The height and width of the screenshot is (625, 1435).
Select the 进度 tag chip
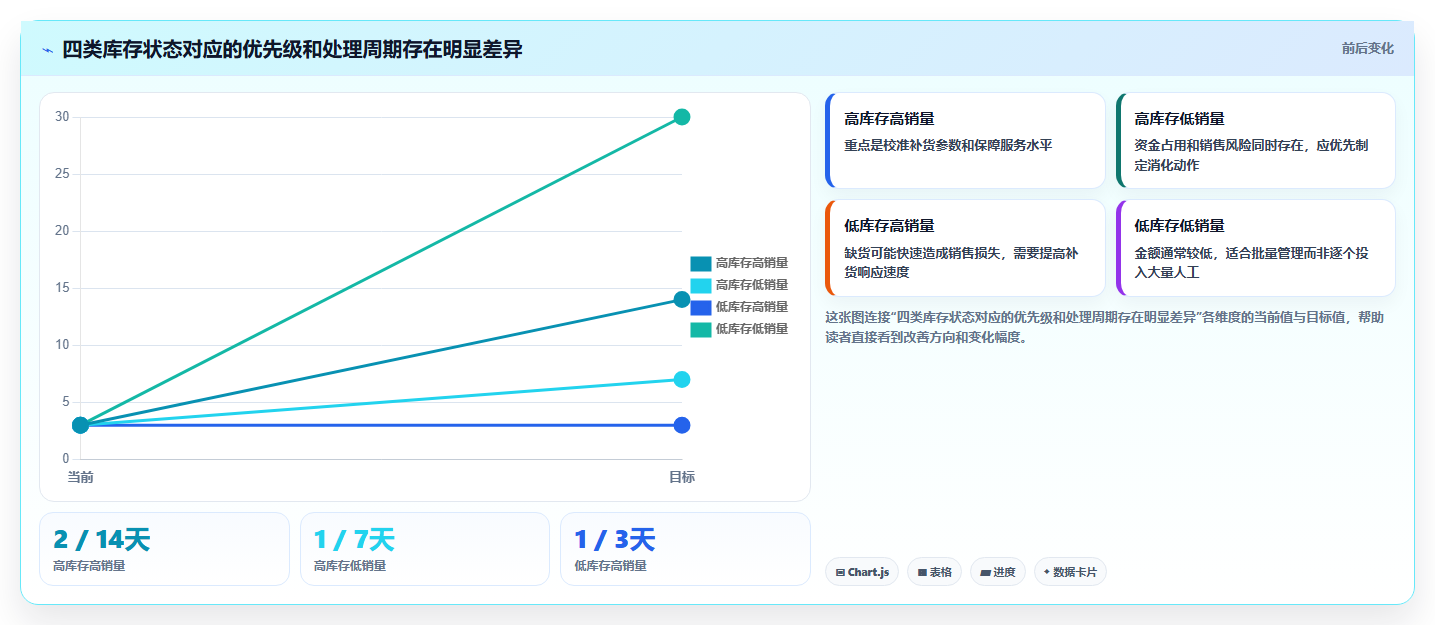click(998, 572)
